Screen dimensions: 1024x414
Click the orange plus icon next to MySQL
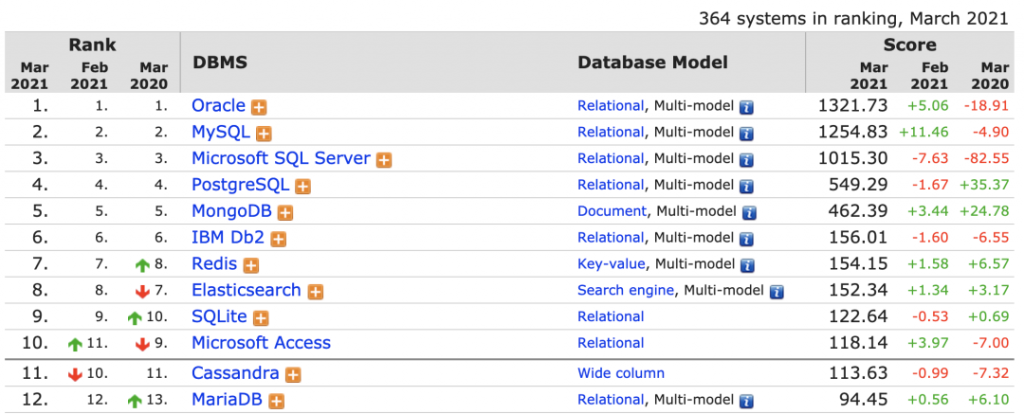pyautogui.click(x=264, y=133)
